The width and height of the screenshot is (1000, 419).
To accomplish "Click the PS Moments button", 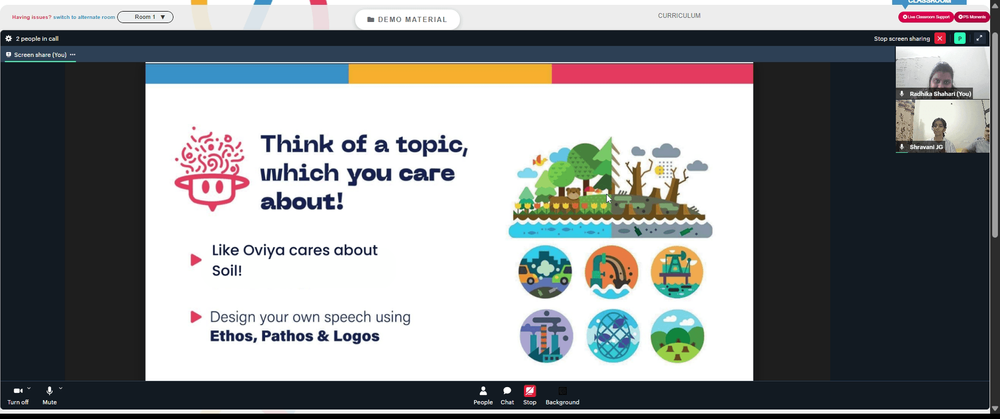I will point(972,17).
